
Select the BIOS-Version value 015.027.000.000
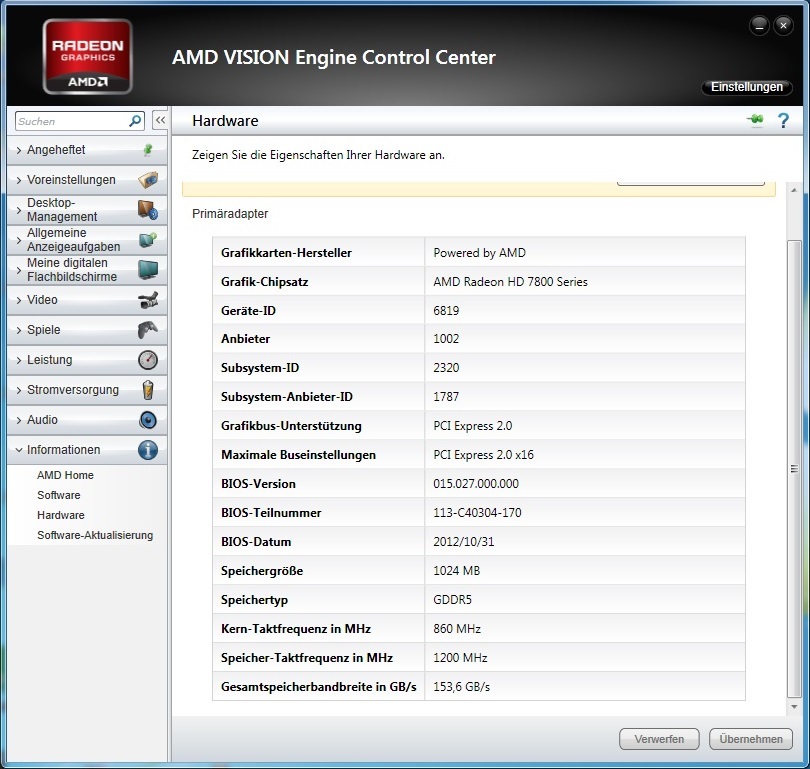(x=476, y=484)
